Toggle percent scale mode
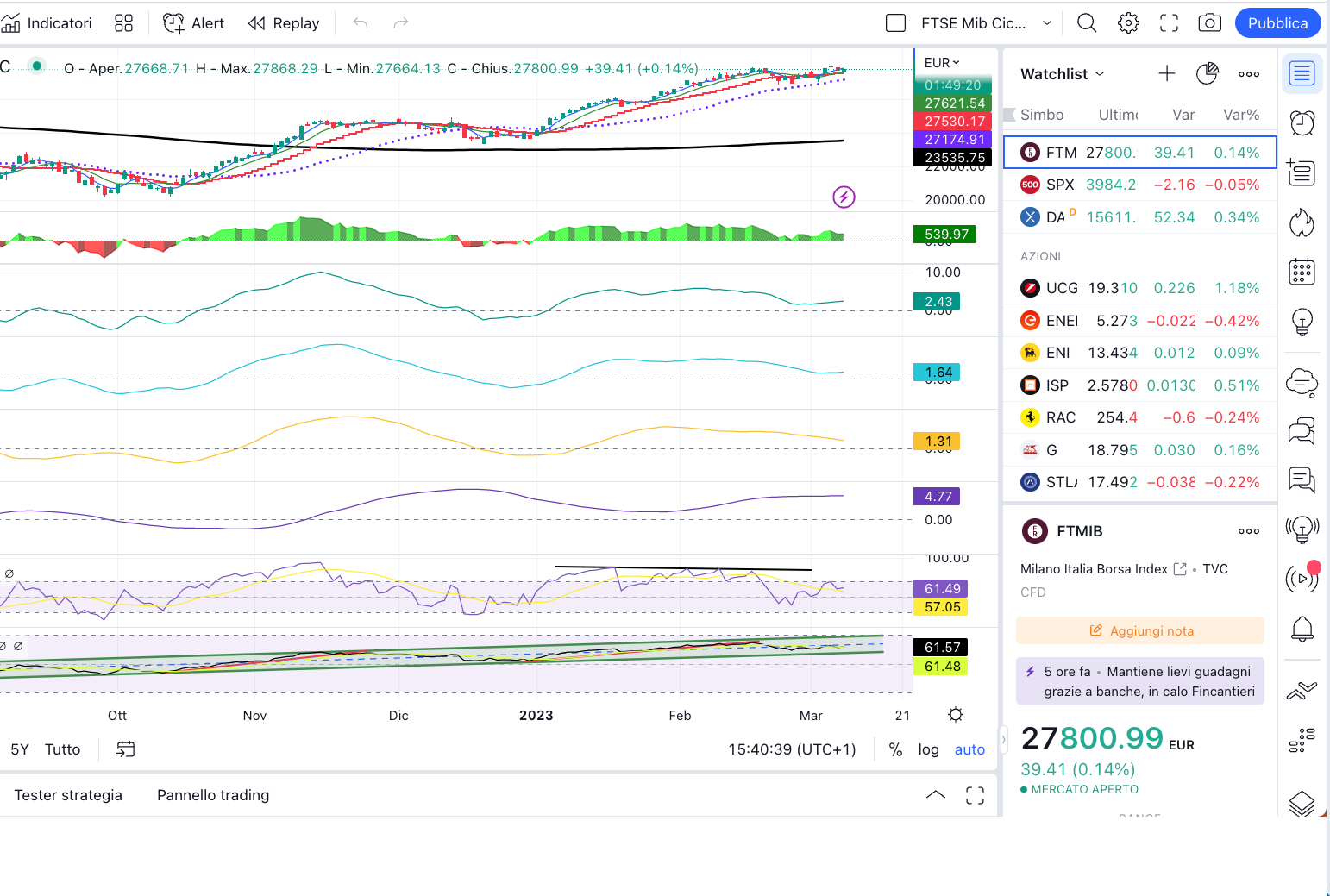Image resolution: width=1330 pixels, height=896 pixels. [x=895, y=749]
